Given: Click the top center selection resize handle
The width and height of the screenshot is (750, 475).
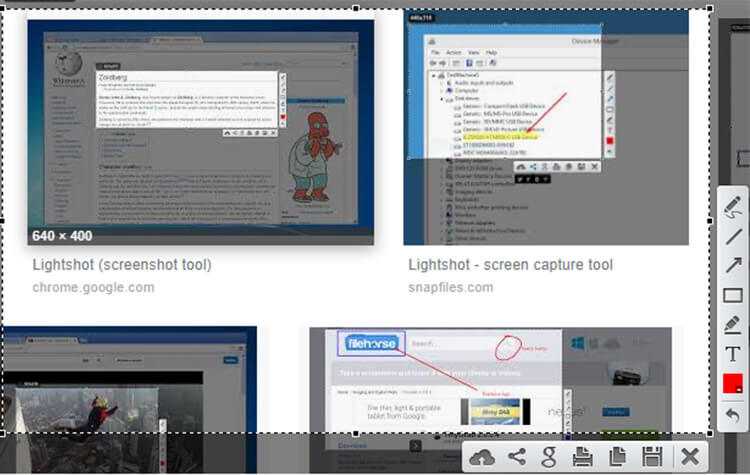Looking at the screenshot, I should 356,8.
